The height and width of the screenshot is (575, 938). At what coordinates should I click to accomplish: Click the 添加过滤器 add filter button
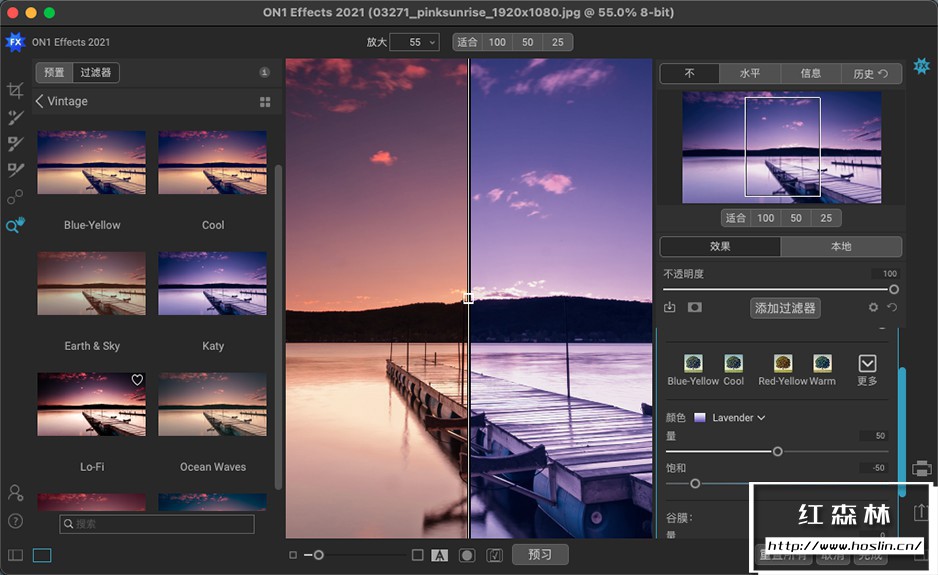(785, 308)
